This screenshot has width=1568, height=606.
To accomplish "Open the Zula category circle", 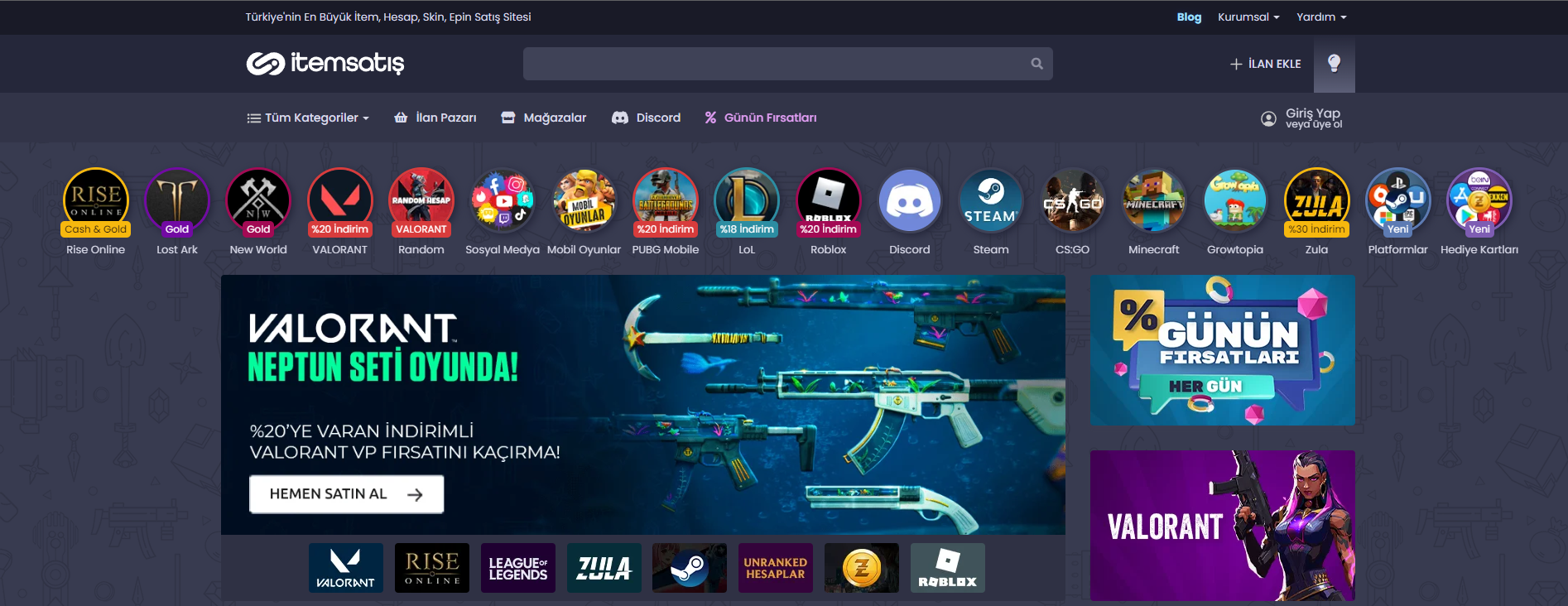I will 1316,201.
